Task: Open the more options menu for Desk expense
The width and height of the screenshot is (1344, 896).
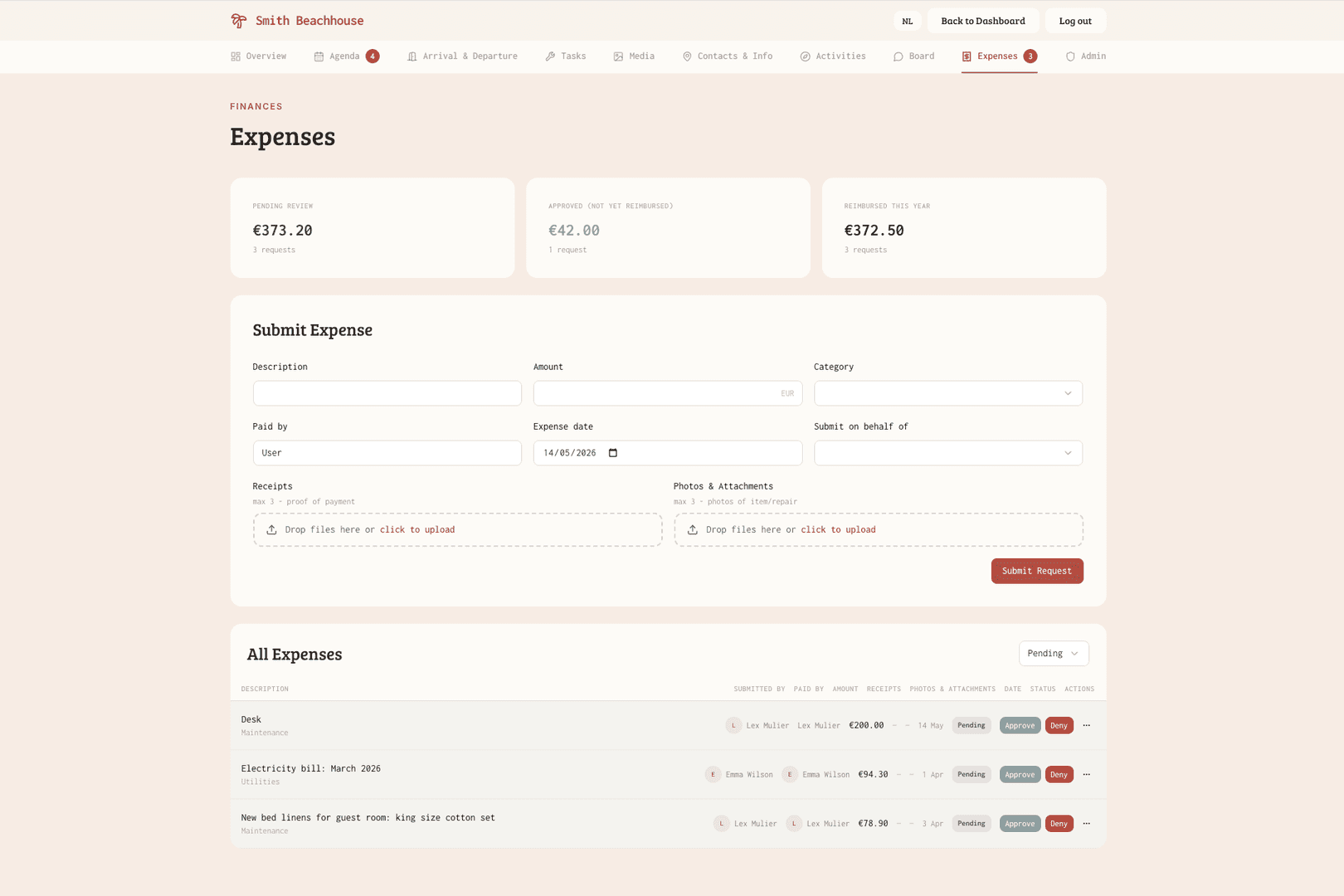Action: point(1086,725)
